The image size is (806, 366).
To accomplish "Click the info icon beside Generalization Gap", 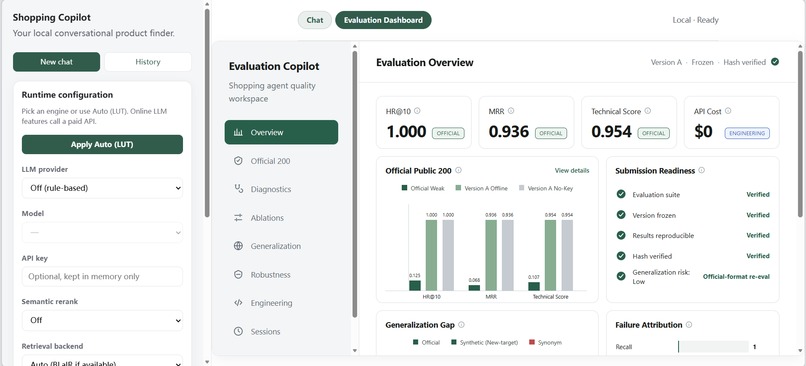I will 461,325.
